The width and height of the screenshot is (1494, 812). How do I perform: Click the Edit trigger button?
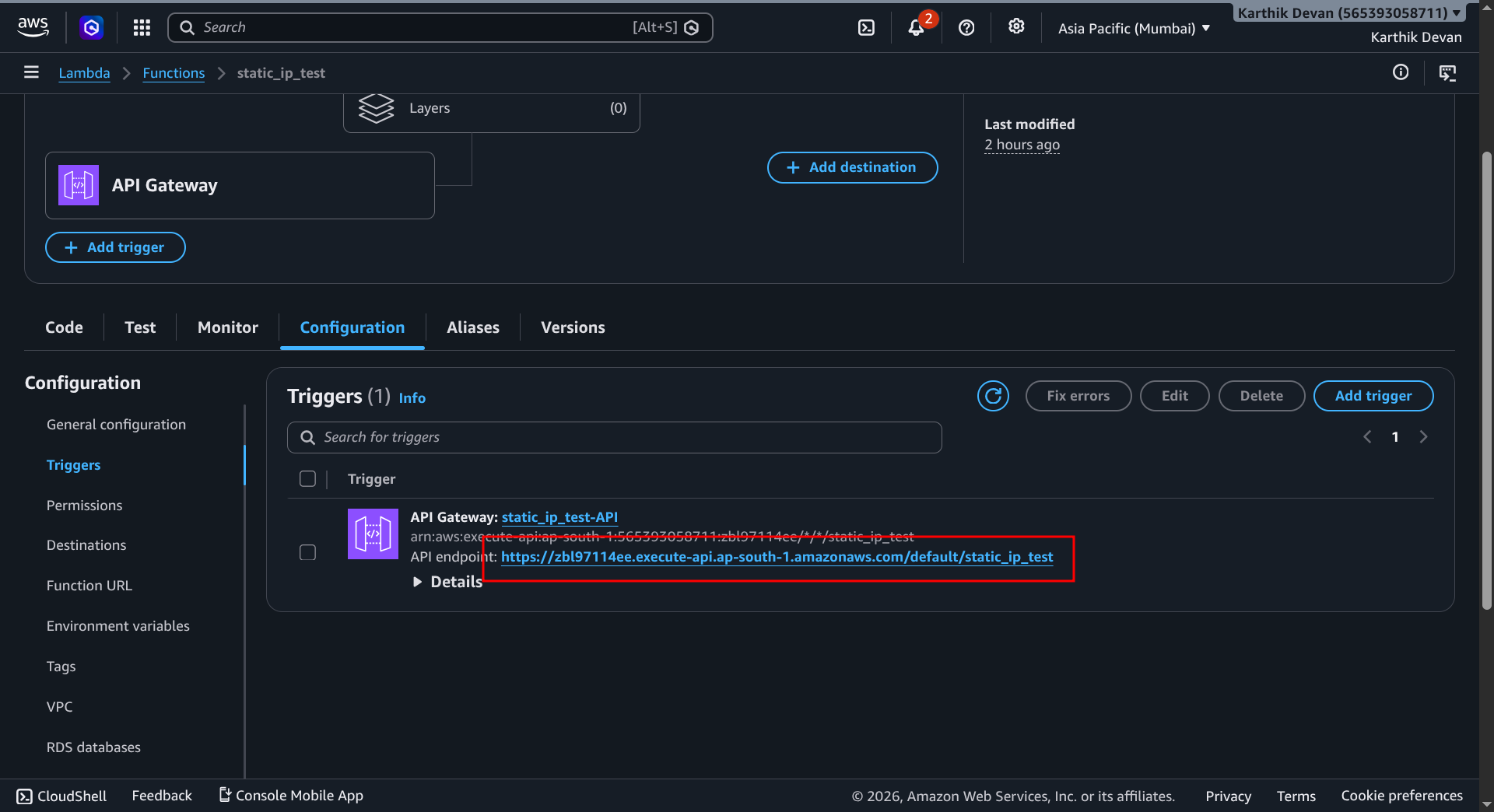pyautogui.click(x=1174, y=396)
